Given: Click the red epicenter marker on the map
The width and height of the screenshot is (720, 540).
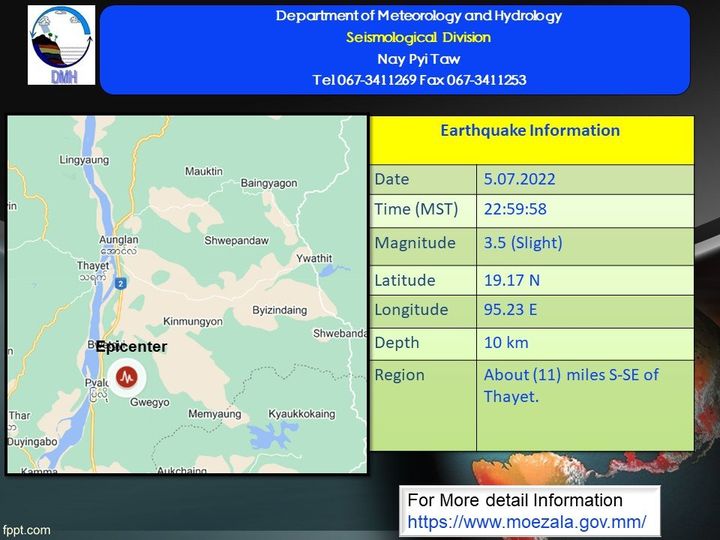Looking at the screenshot, I should coord(127,376).
